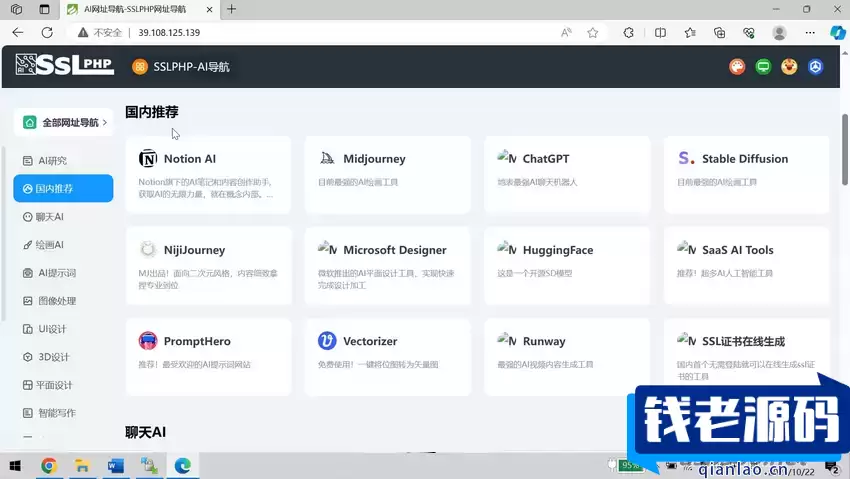The image size is (850, 479).
Task: Open File Explorer from taskbar
Action: [x=82, y=465]
